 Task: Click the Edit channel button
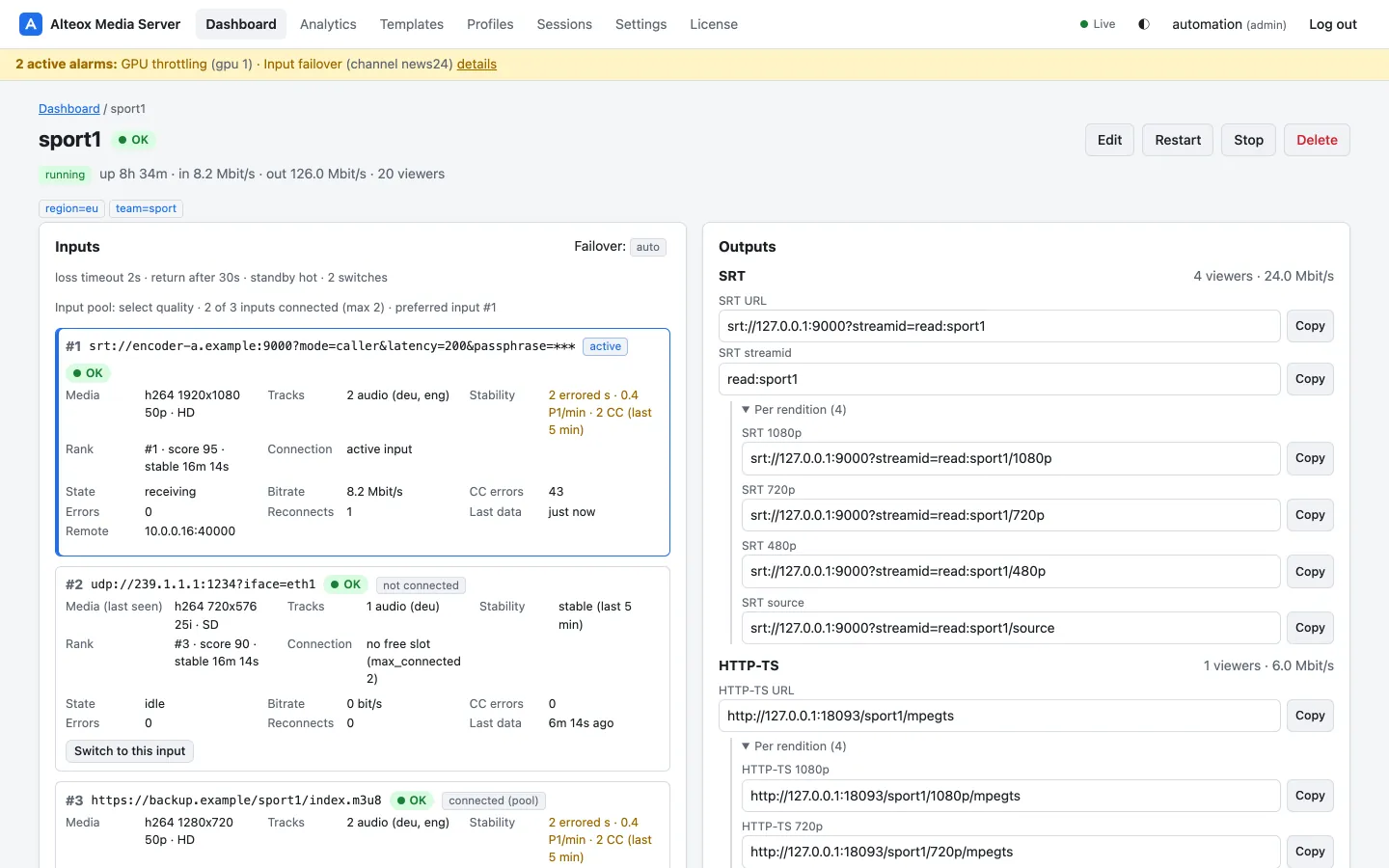coord(1109,140)
